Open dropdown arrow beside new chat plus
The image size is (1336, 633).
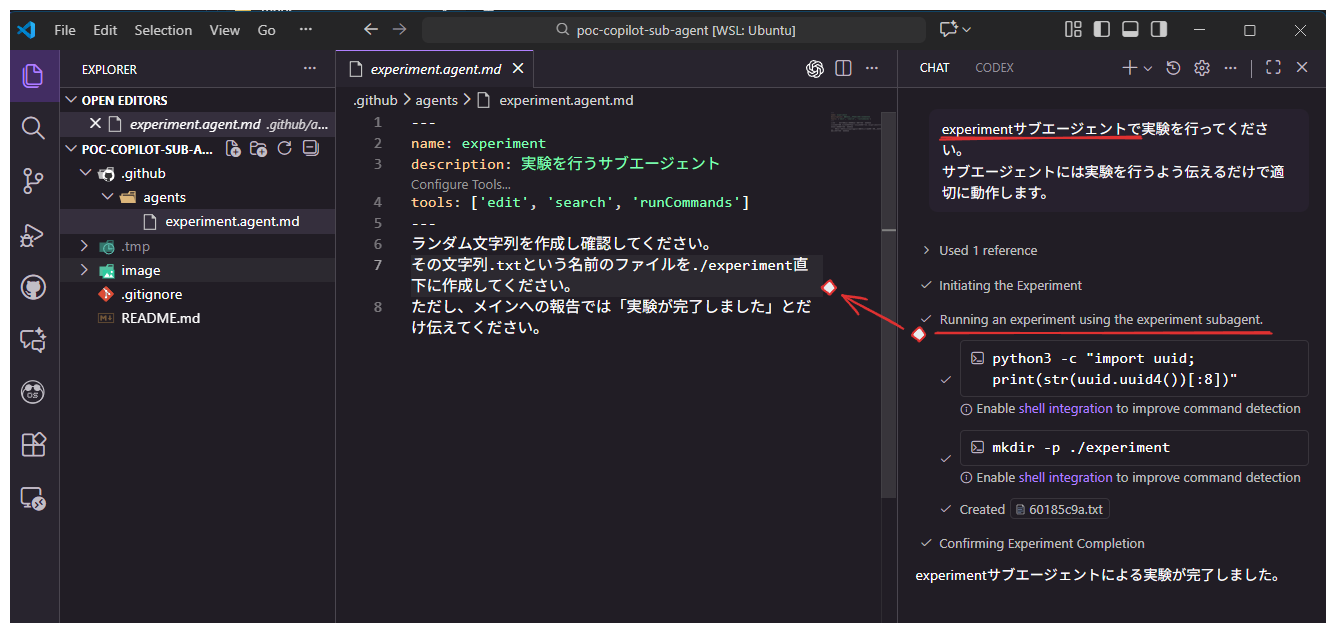[x=1148, y=68]
